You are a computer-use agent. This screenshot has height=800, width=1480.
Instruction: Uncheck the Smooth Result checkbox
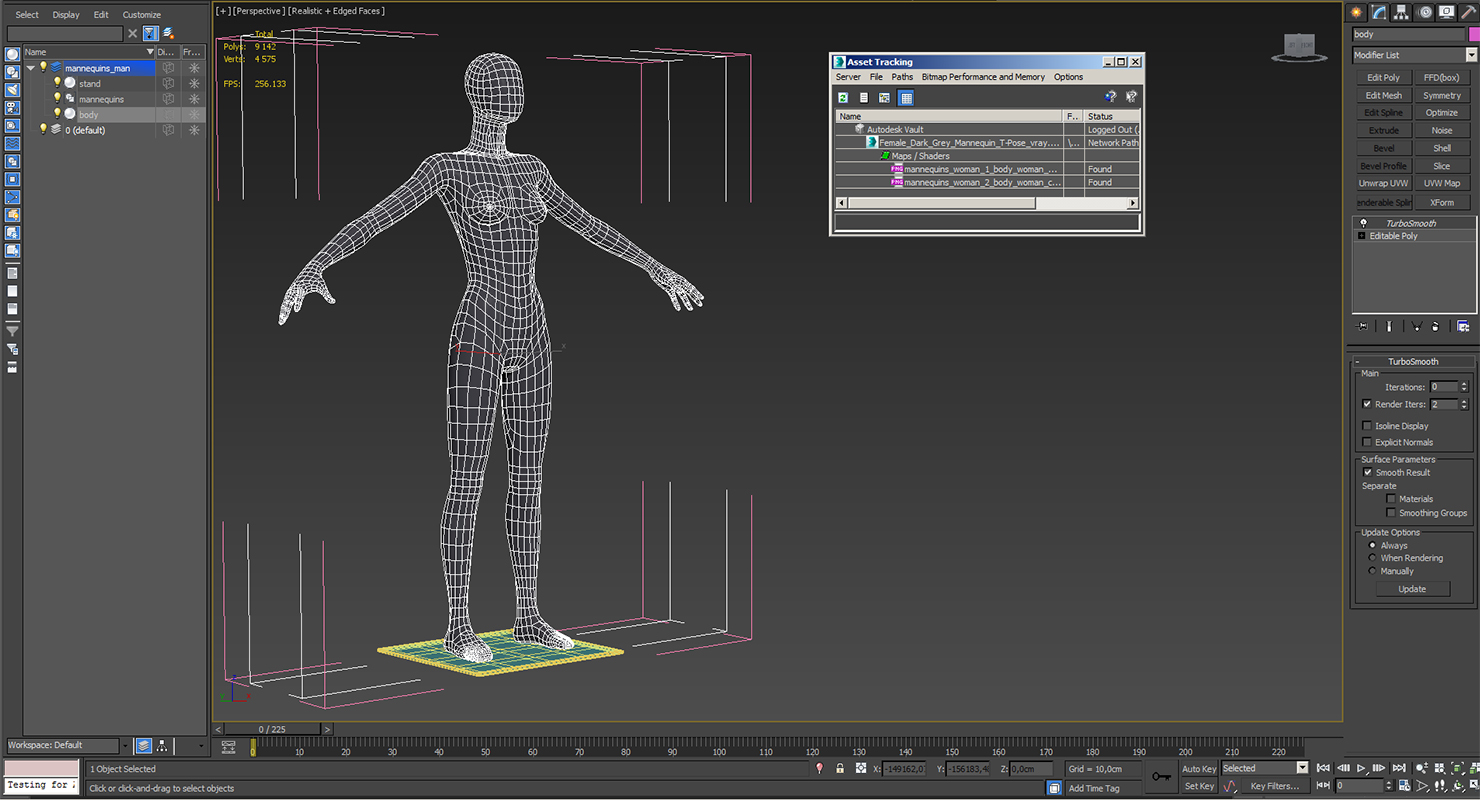point(1367,473)
